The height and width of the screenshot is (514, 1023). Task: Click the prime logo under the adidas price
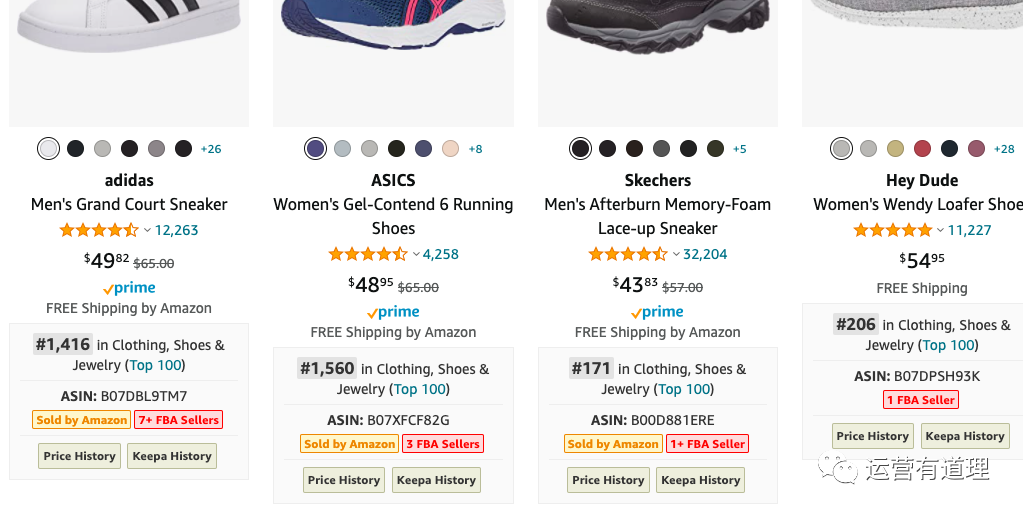pyautogui.click(x=129, y=288)
